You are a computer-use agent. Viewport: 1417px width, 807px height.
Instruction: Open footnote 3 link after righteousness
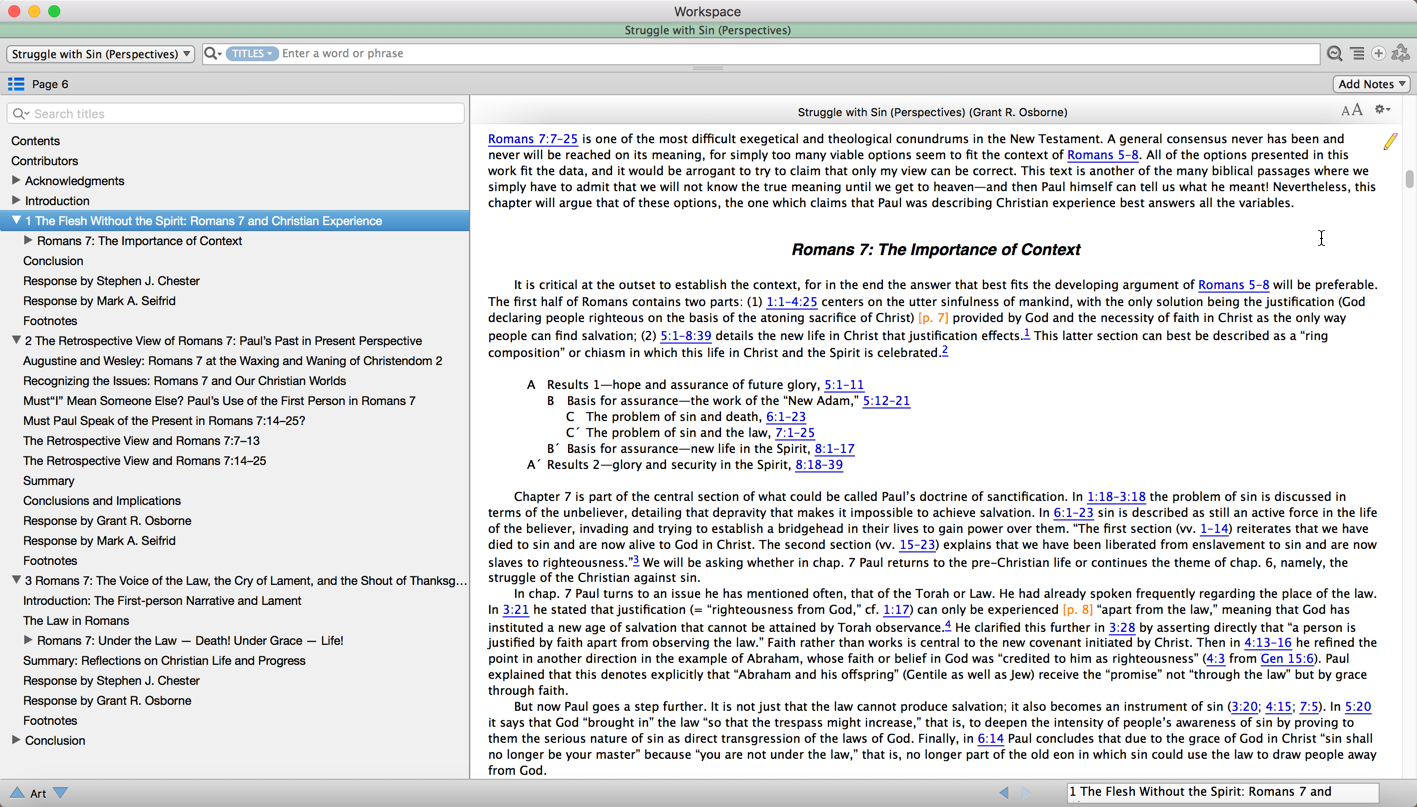(635, 560)
